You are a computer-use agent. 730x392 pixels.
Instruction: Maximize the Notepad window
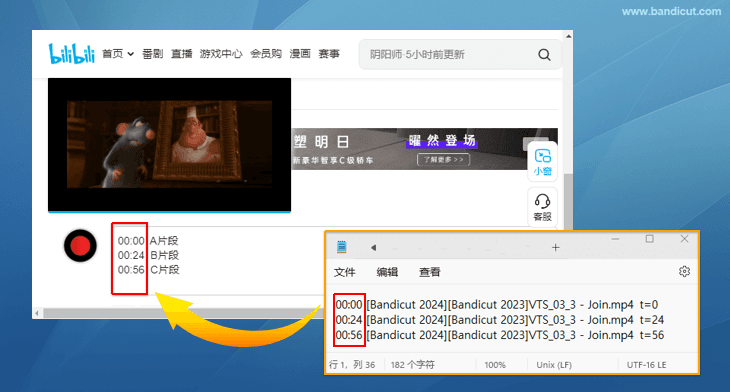click(x=649, y=239)
